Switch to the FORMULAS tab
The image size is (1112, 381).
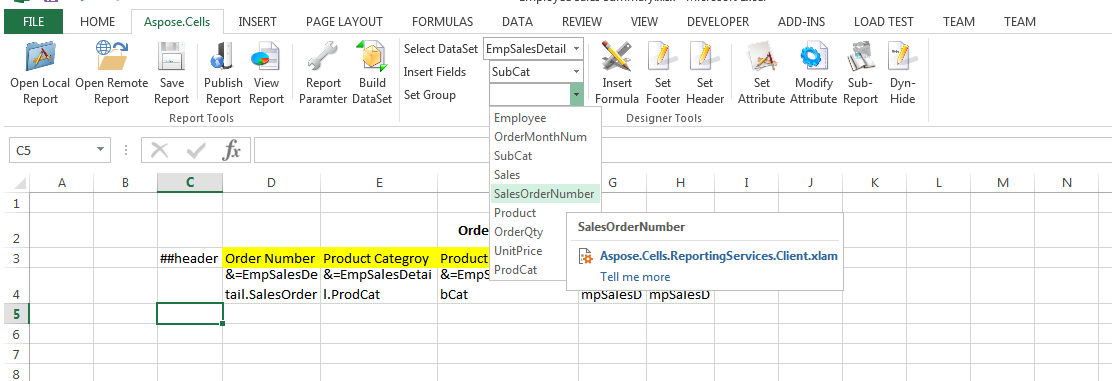(x=443, y=22)
